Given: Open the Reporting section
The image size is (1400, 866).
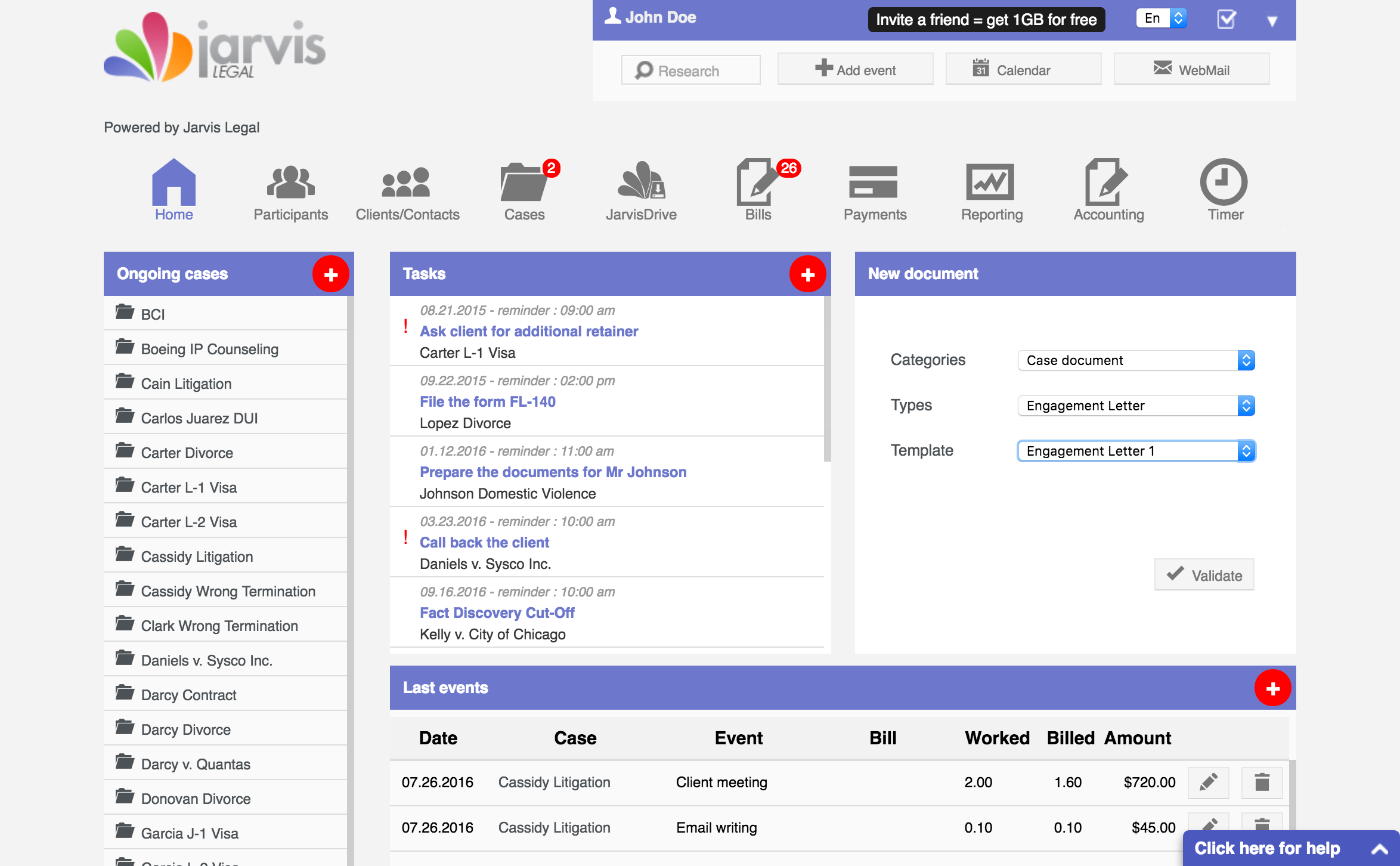Looking at the screenshot, I should pyautogui.click(x=990, y=190).
